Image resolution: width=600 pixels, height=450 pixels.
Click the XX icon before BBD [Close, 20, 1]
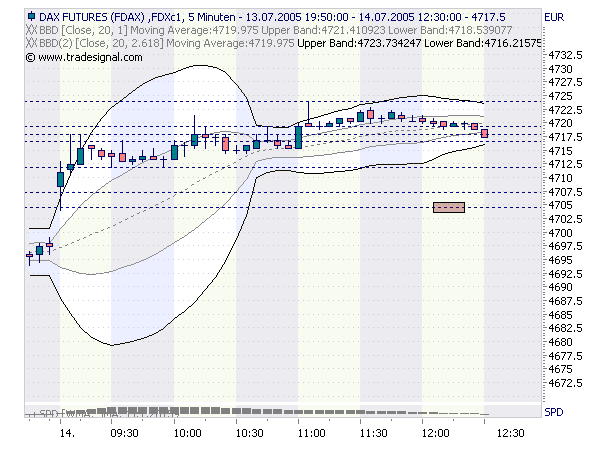[x=32, y=30]
